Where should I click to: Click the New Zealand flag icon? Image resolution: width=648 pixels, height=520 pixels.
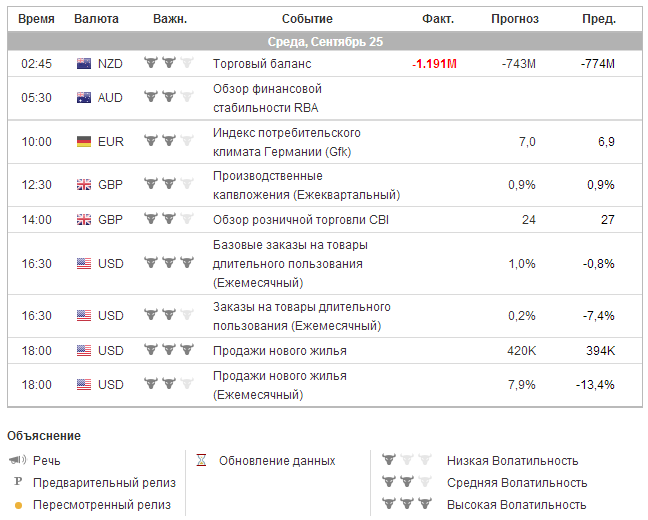(84, 64)
